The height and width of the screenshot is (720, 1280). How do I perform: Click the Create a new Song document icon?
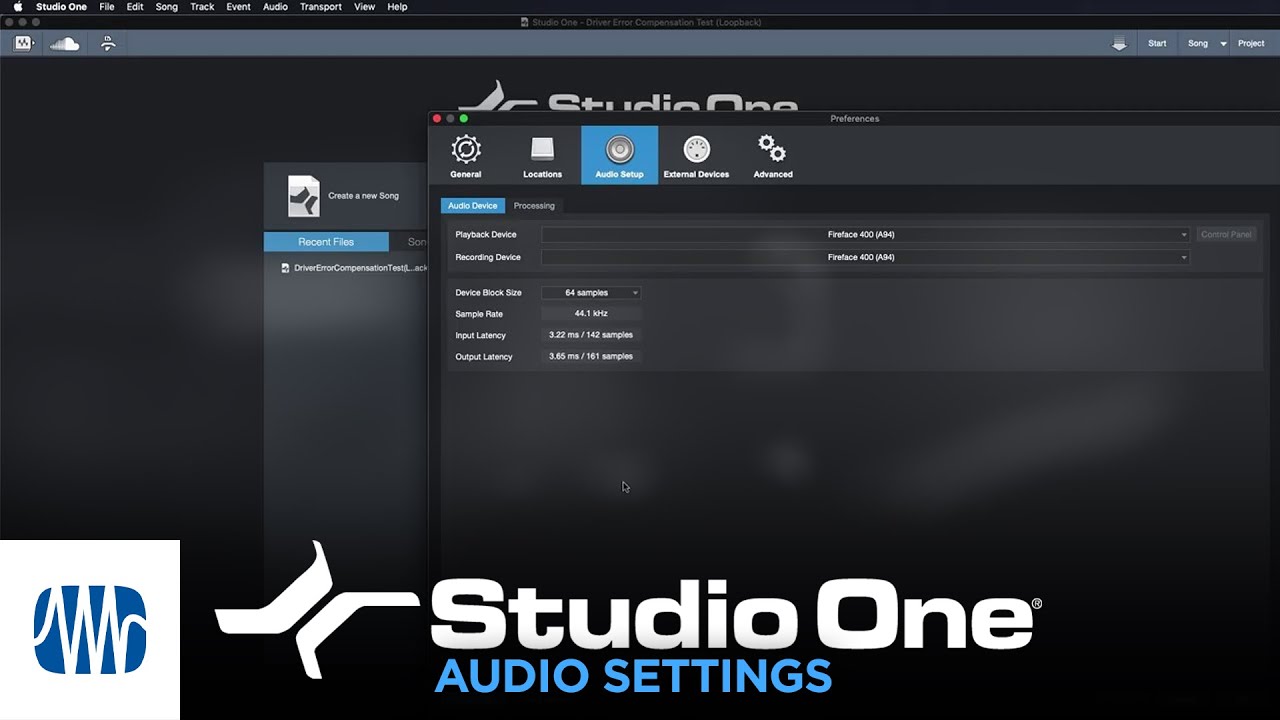(303, 196)
